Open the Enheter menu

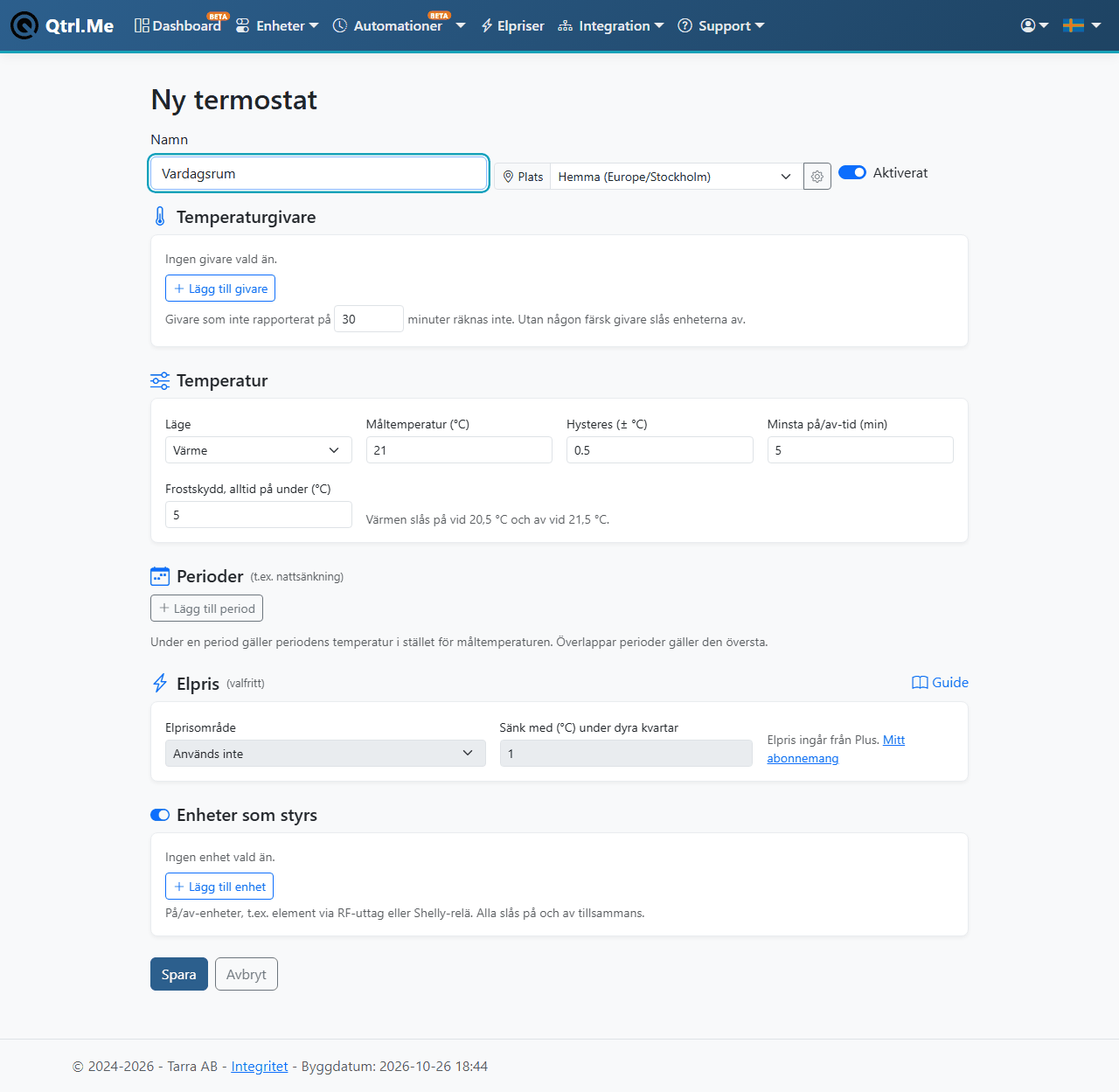click(x=277, y=25)
